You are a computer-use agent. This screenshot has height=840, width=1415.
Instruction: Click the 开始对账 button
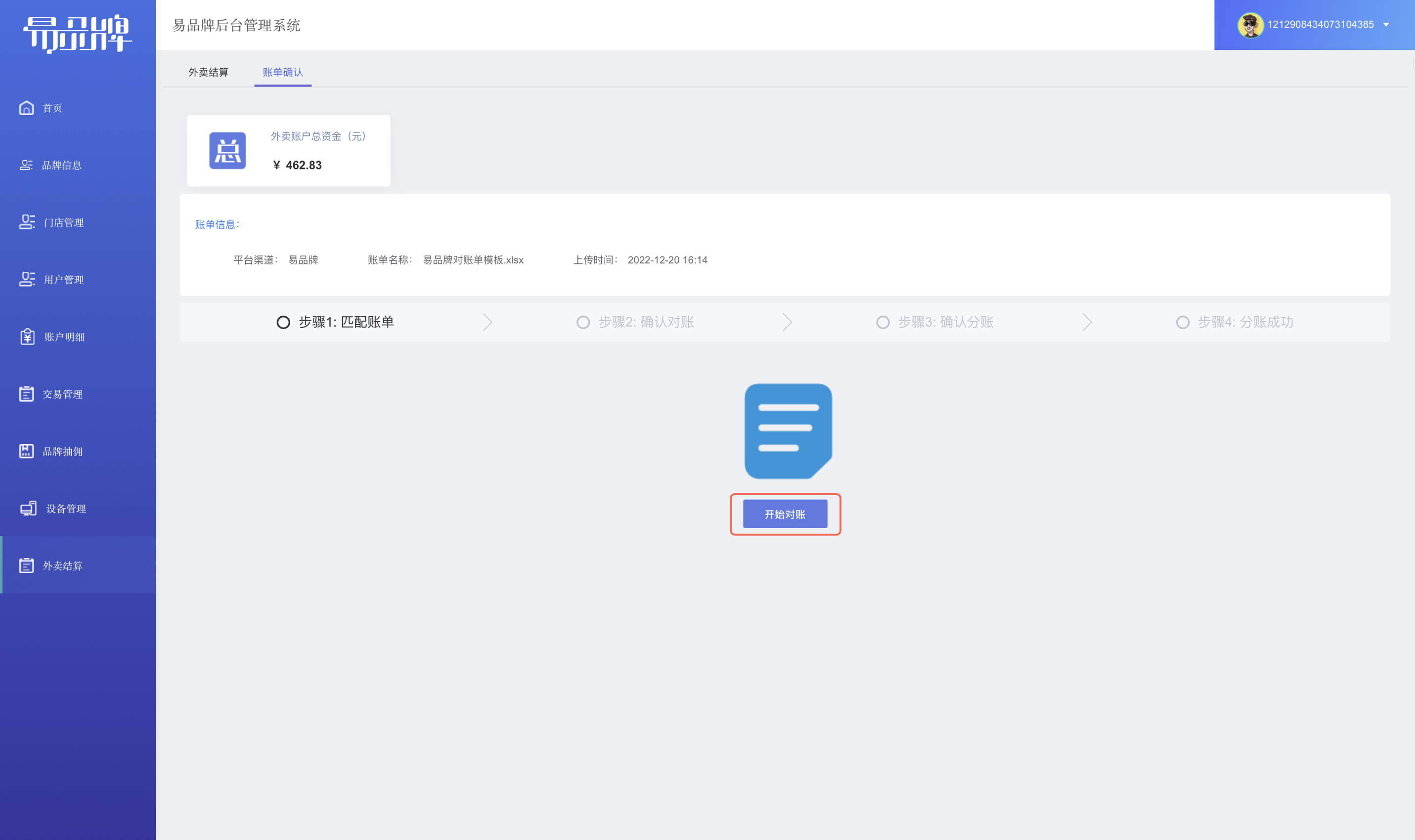point(785,514)
